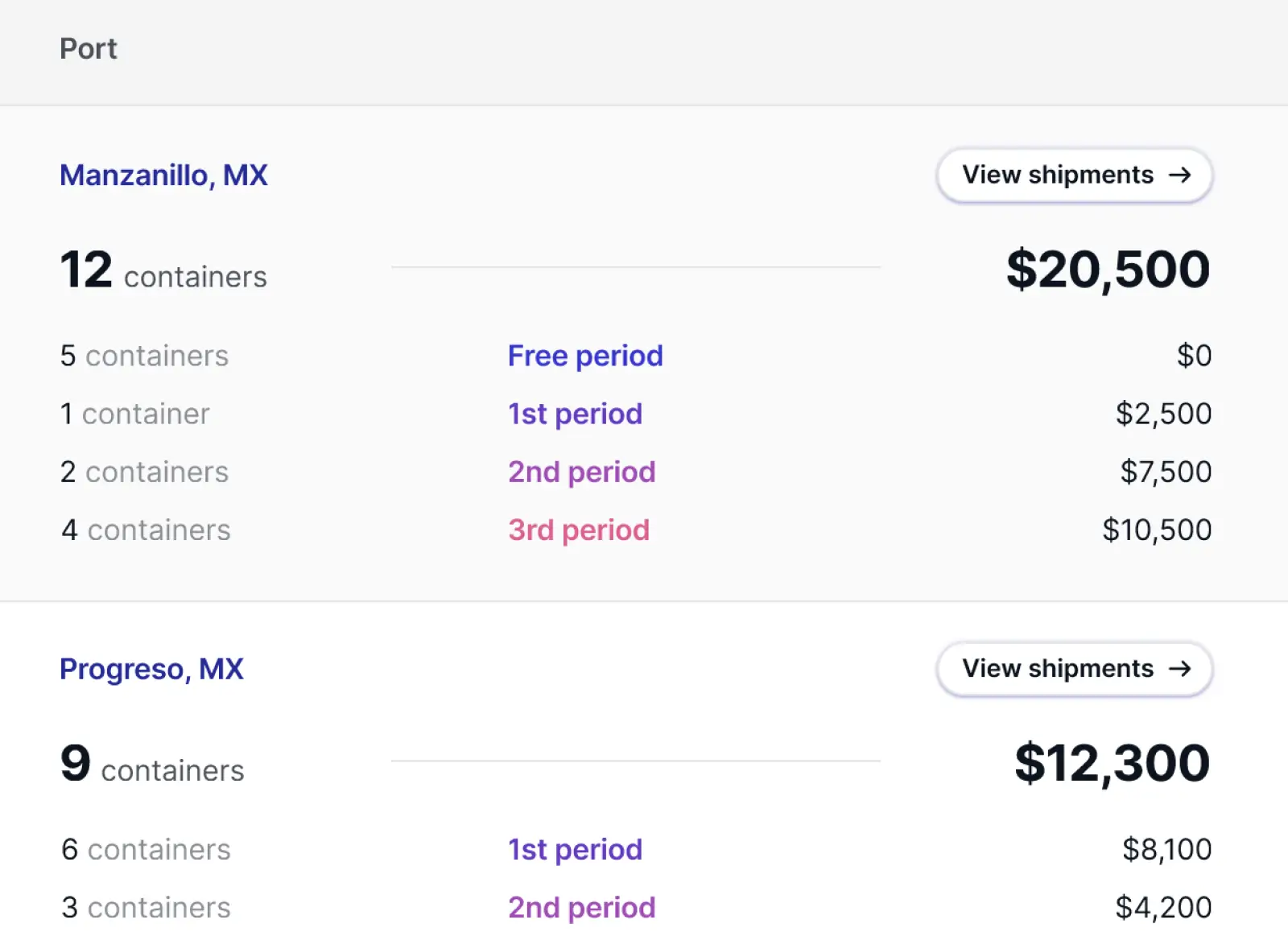The width and height of the screenshot is (1288, 932).
Task: Open the Progreso, MX port link
Action: pyautogui.click(x=151, y=669)
